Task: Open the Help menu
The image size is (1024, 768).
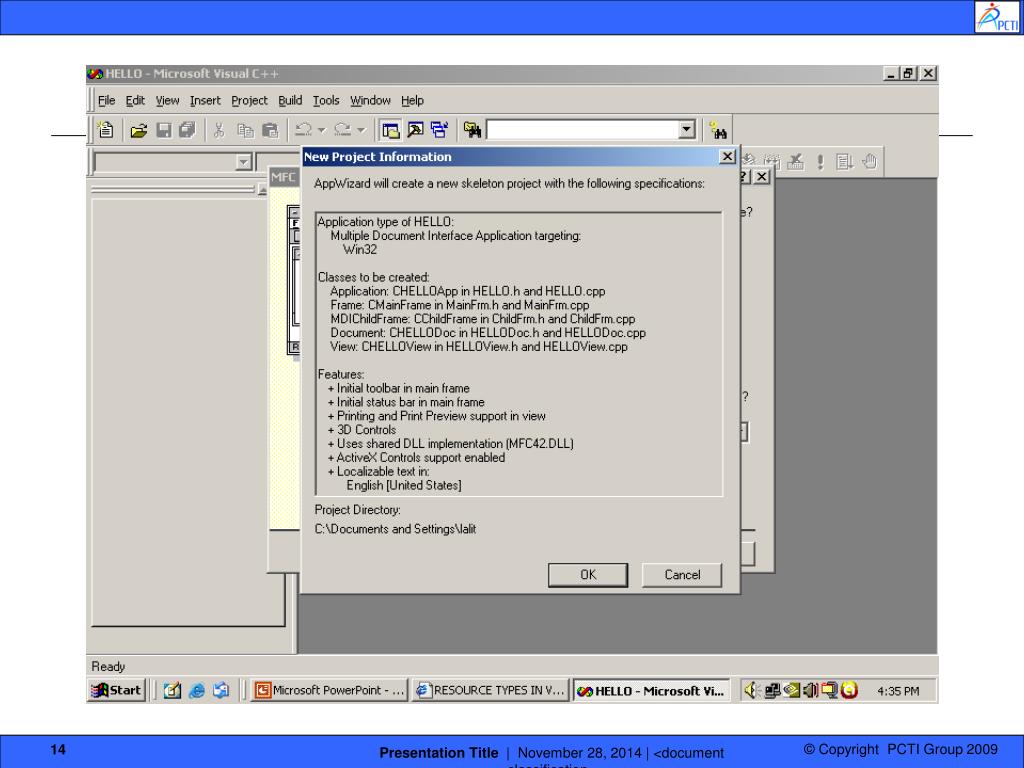Action: click(x=412, y=101)
